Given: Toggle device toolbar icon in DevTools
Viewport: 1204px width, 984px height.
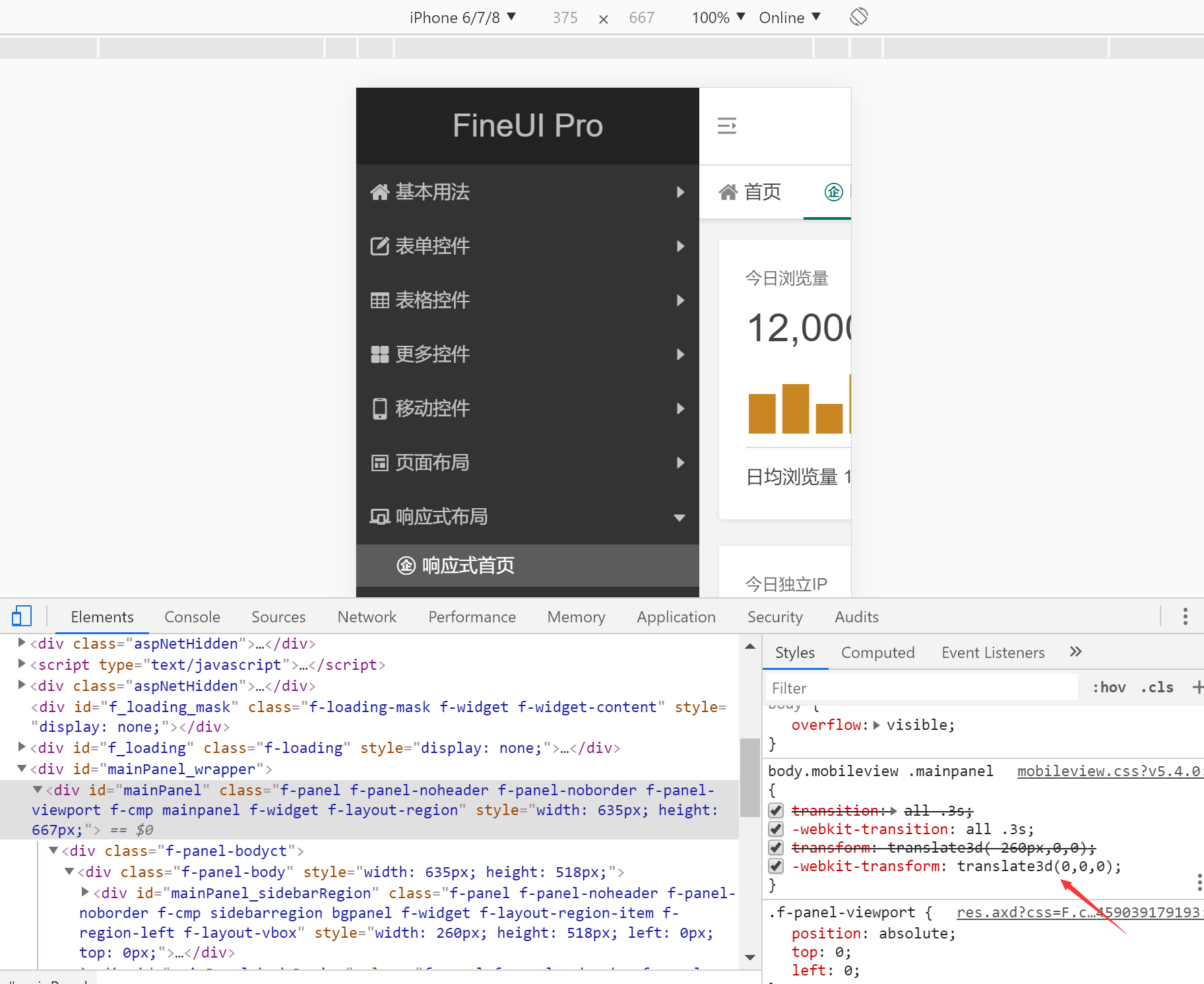Looking at the screenshot, I should tap(22, 616).
